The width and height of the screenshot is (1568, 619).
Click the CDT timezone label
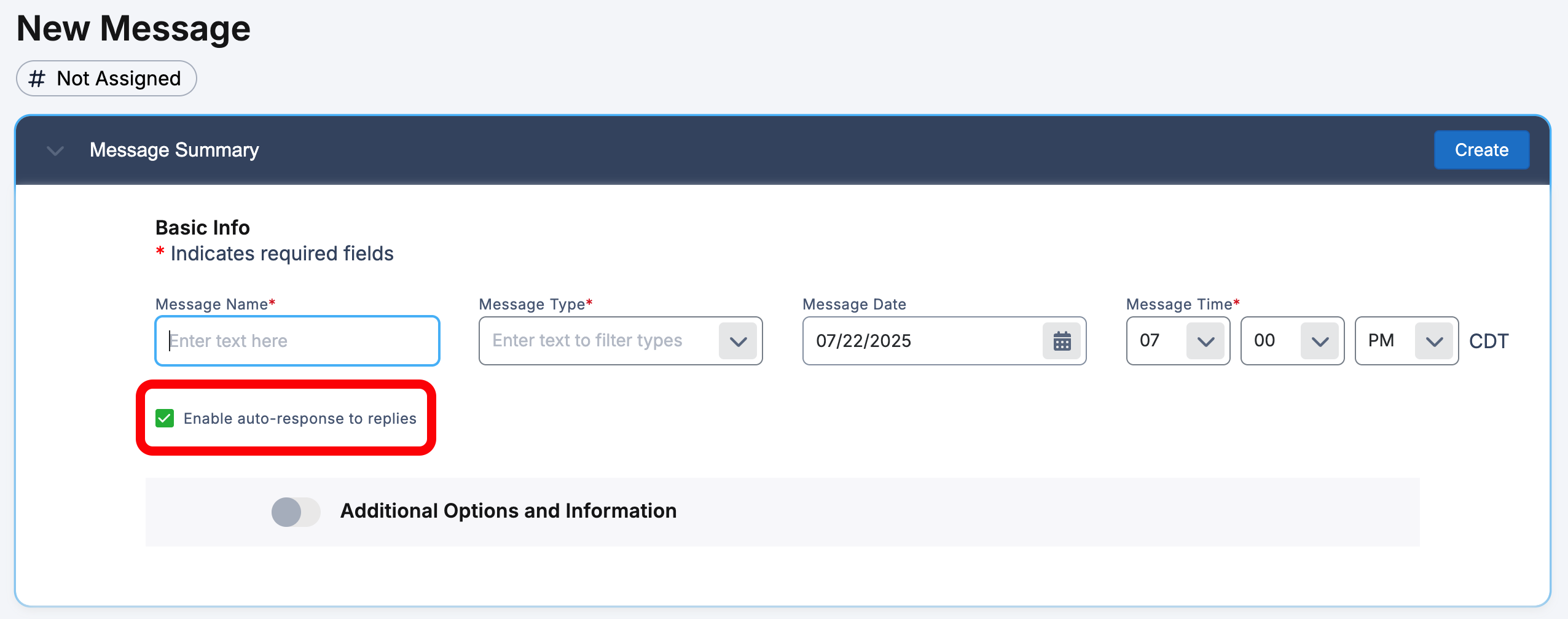coord(1488,341)
